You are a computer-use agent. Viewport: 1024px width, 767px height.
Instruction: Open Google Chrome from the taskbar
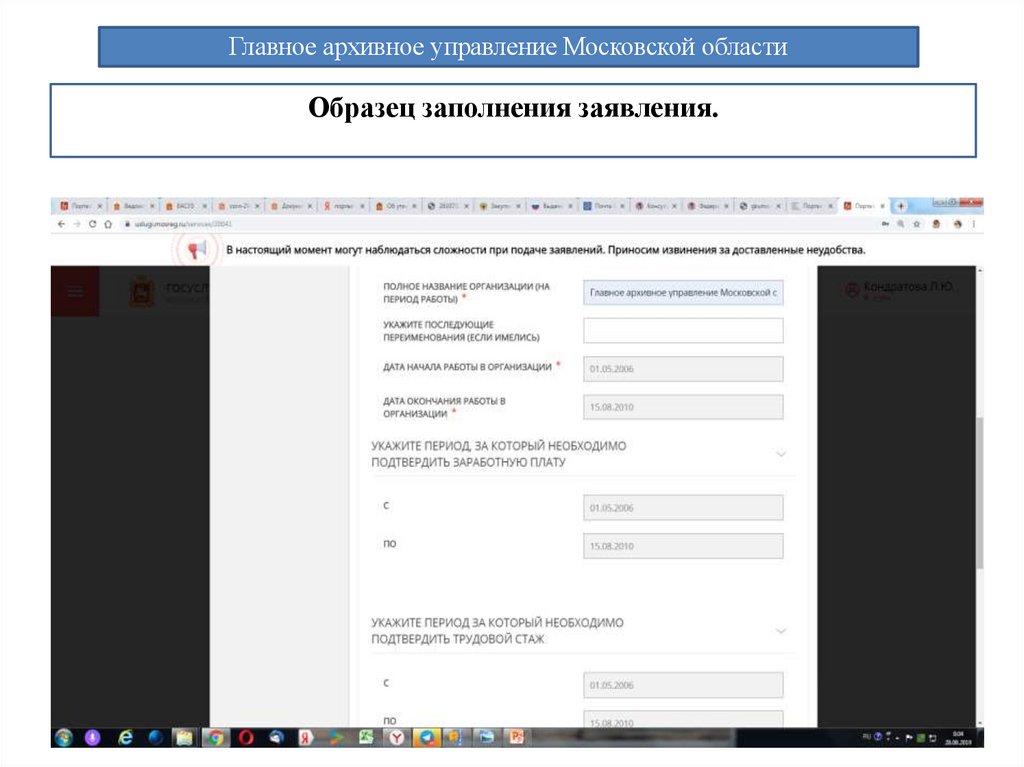coord(215,738)
